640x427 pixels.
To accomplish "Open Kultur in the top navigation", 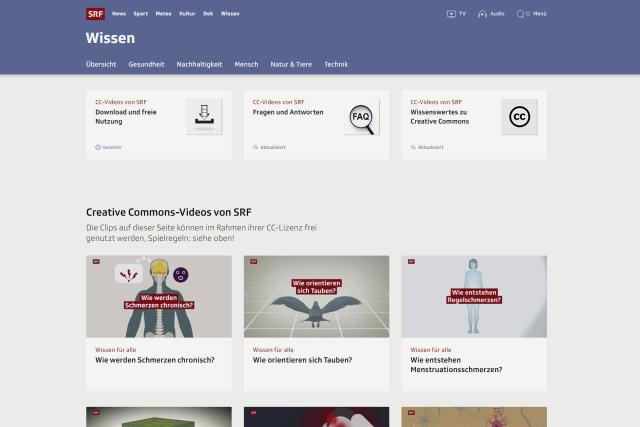I will tap(187, 14).
